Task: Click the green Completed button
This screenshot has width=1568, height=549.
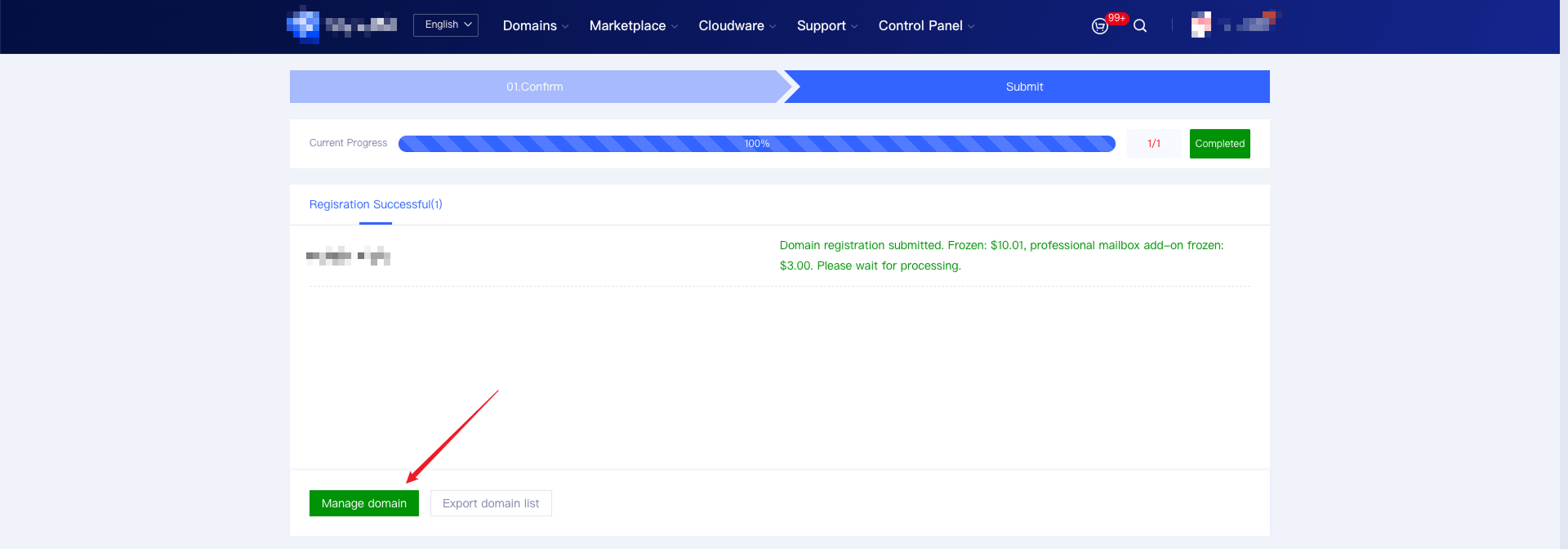Action: click(x=1219, y=144)
